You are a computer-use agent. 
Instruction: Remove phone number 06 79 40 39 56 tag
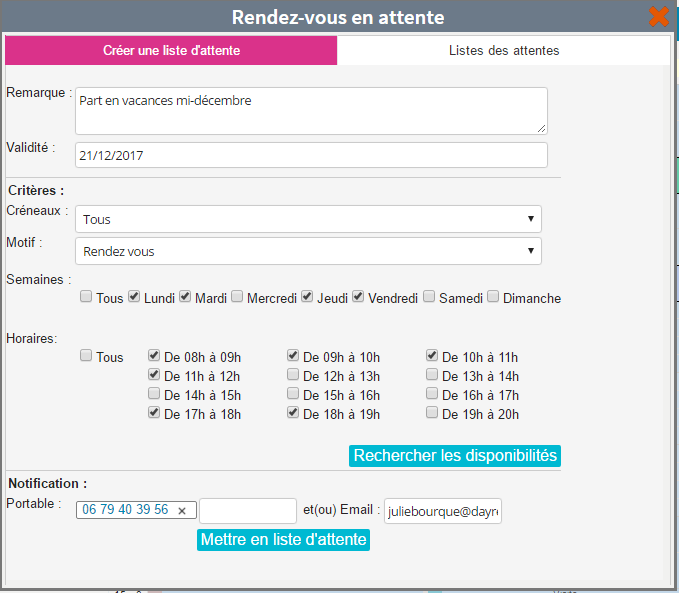click(182, 510)
